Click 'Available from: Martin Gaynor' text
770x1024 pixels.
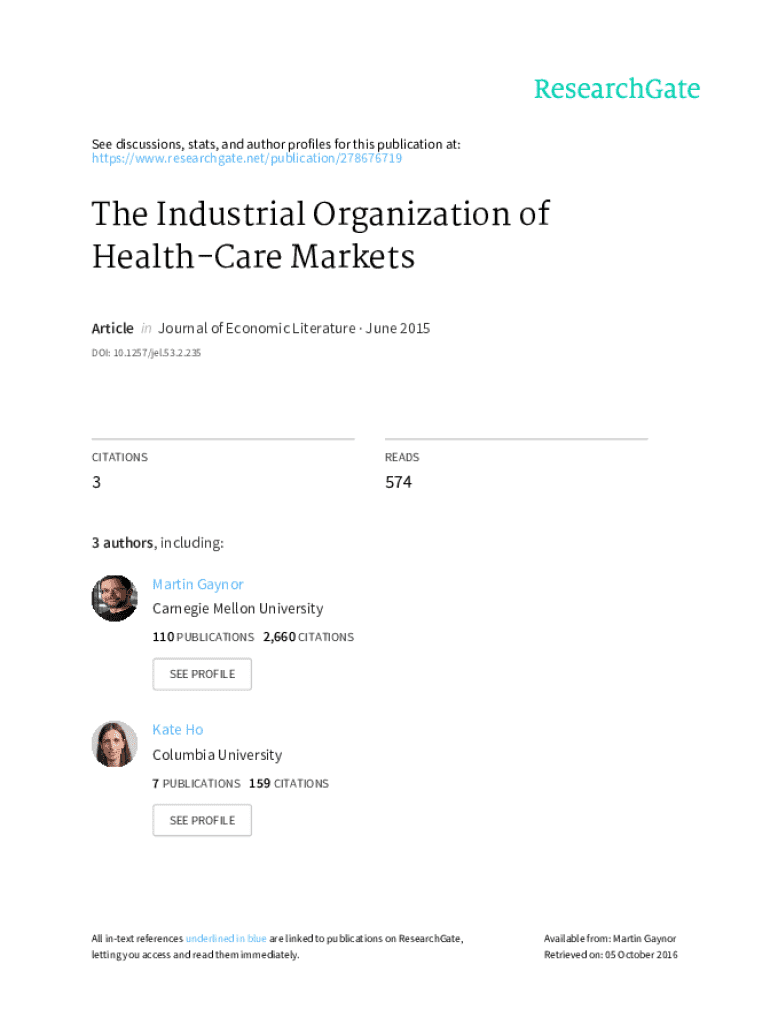610,939
